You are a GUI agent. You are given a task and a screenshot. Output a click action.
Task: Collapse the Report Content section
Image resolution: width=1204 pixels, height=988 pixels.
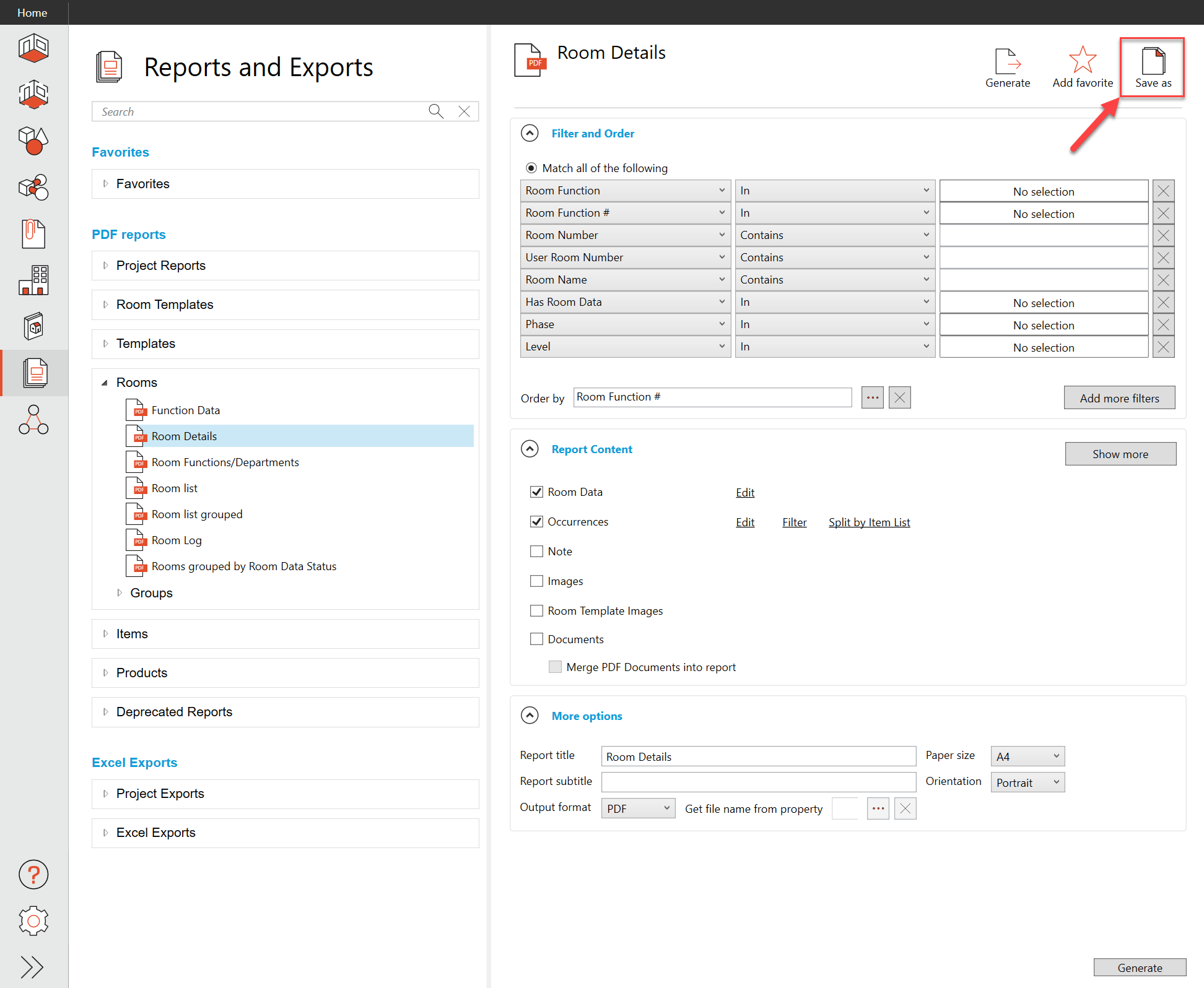point(530,449)
